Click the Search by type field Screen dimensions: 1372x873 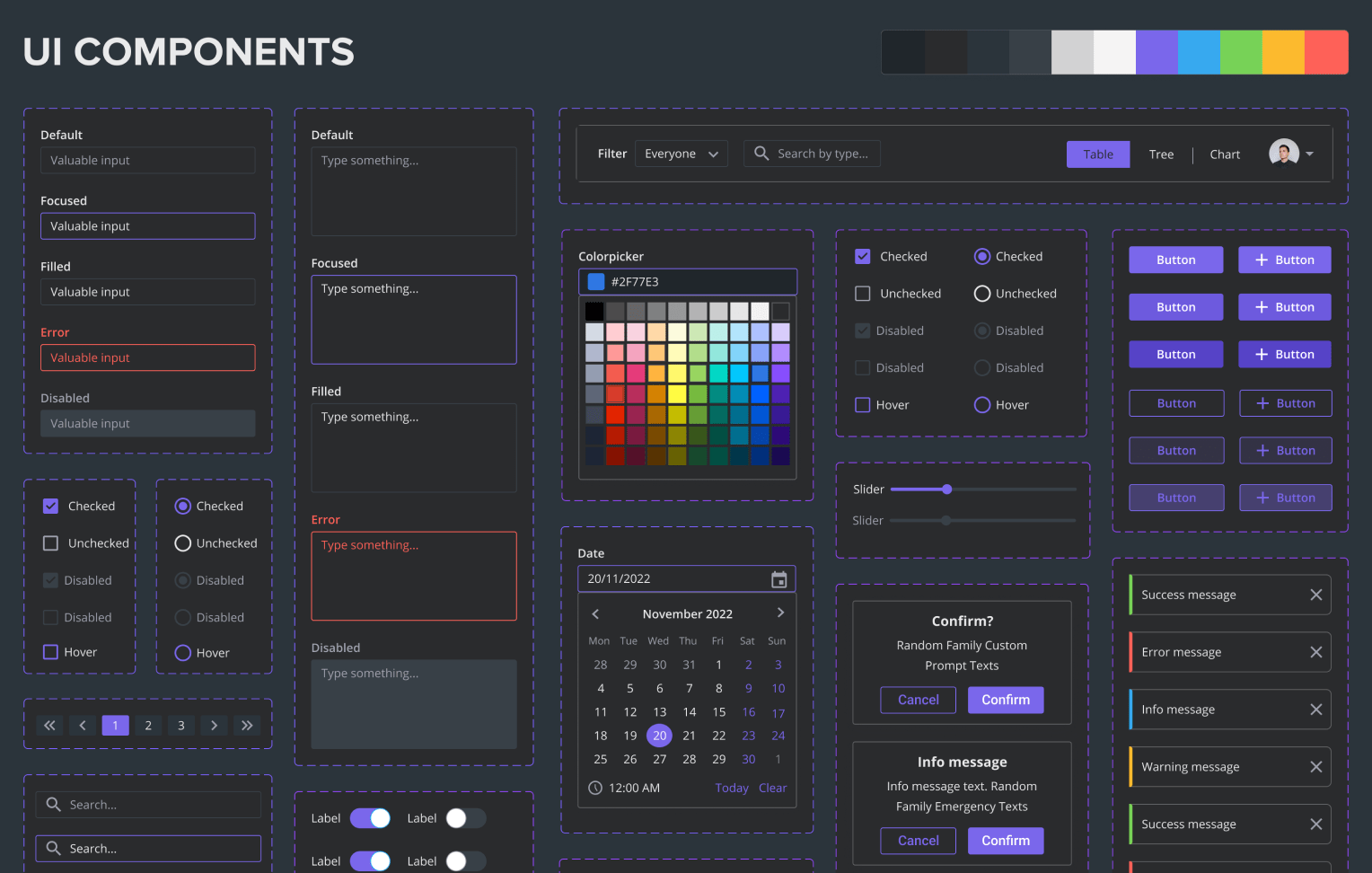pos(812,154)
